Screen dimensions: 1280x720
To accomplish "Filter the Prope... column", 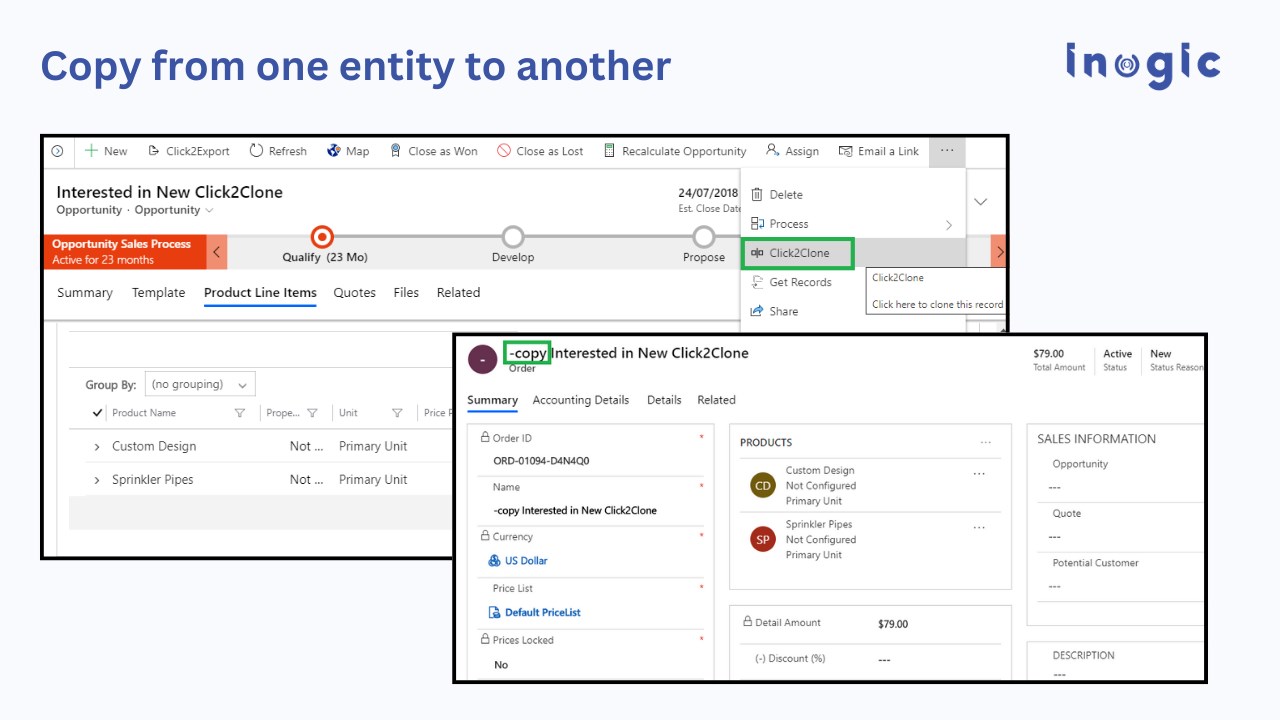I will pyautogui.click(x=312, y=413).
